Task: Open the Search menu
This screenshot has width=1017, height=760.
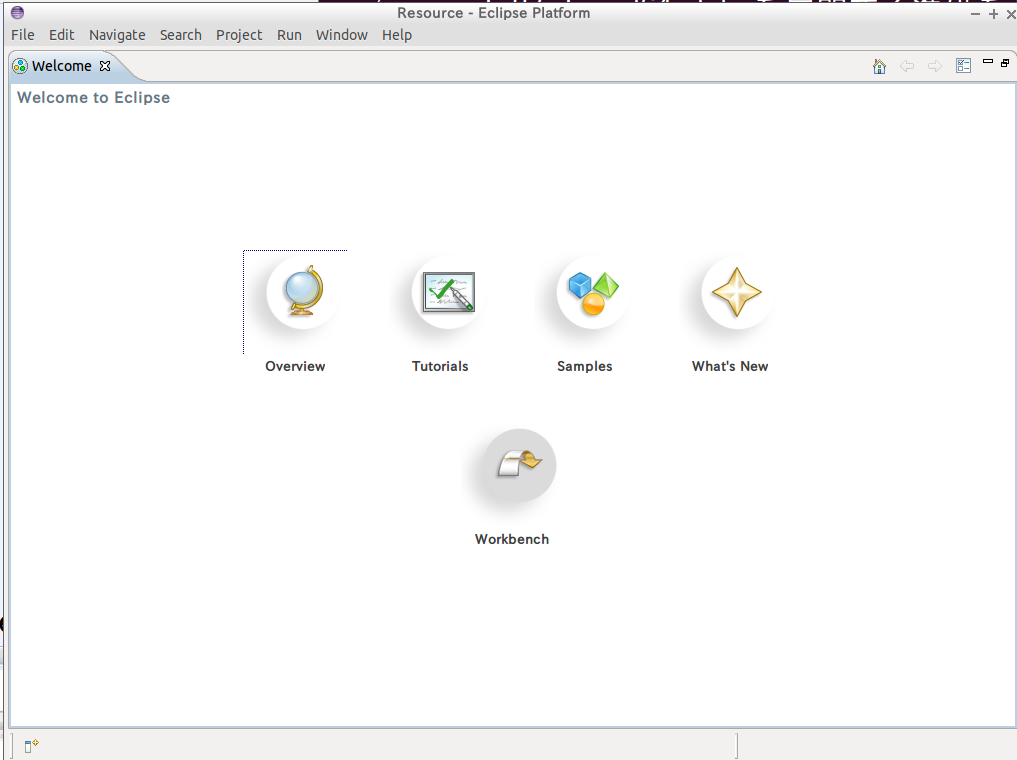Action: coord(180,35)
